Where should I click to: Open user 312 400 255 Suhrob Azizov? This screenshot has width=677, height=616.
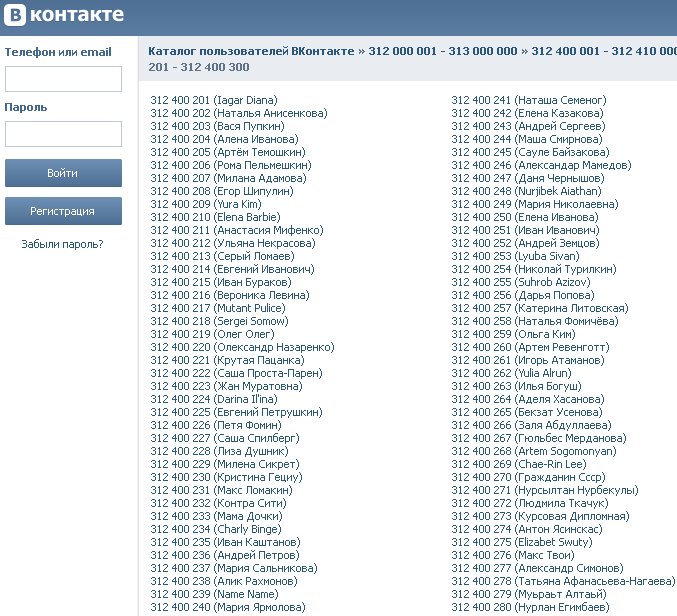pos(521,282)
